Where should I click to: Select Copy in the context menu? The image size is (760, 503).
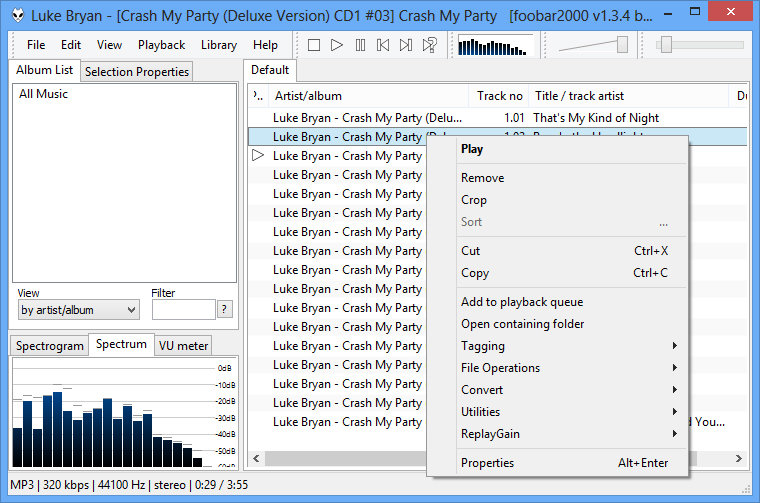point(558,273)
